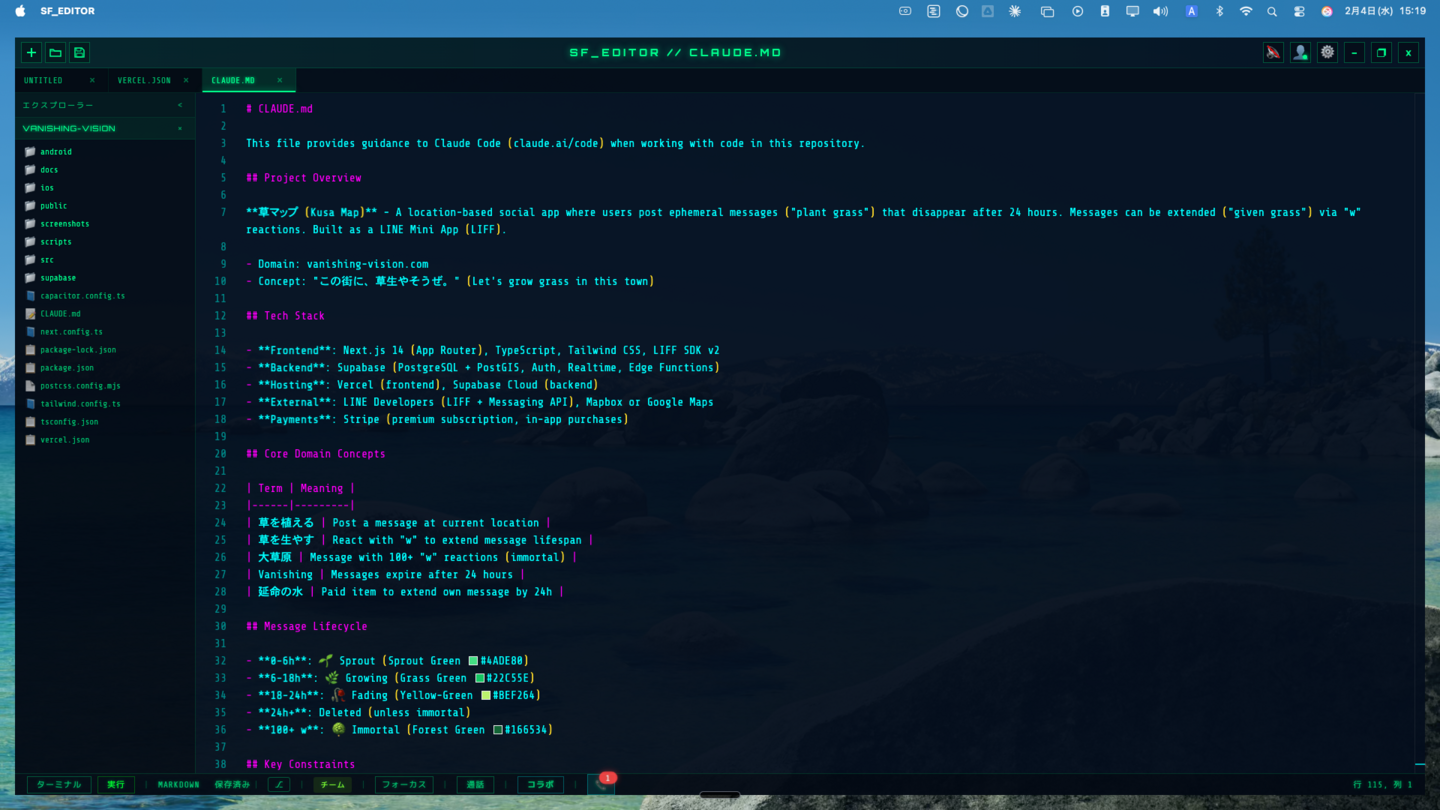Toggle the チーム mode in status bar
This screenshot has width=1440, height=810.
point(333,785)
